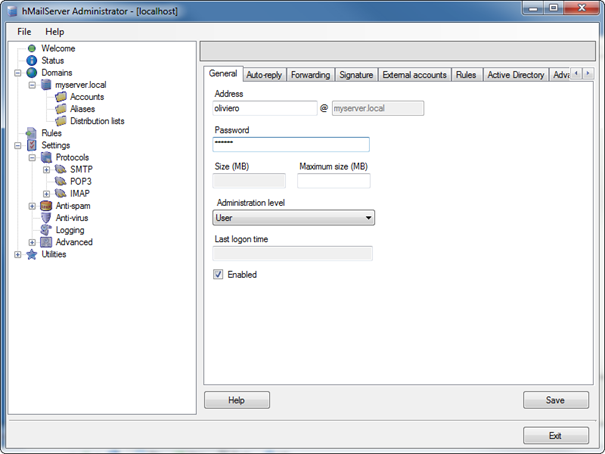Screen dimensions: 605x454
Task: Click the IMAP protocol icon
Action: [x=61, y=193]
